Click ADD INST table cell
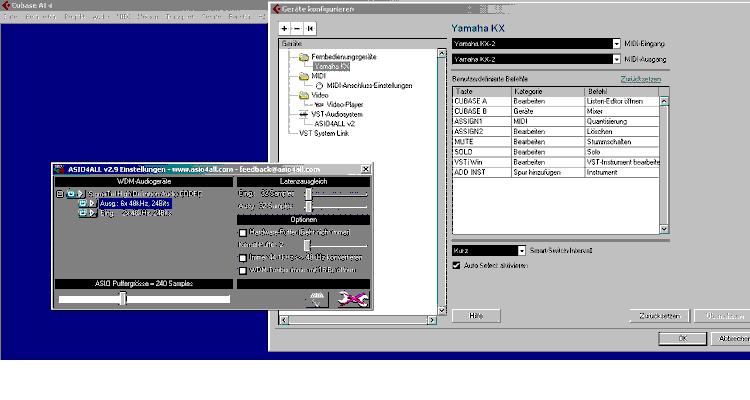Screen dimensions: 750x400 [x=482, y=172]
